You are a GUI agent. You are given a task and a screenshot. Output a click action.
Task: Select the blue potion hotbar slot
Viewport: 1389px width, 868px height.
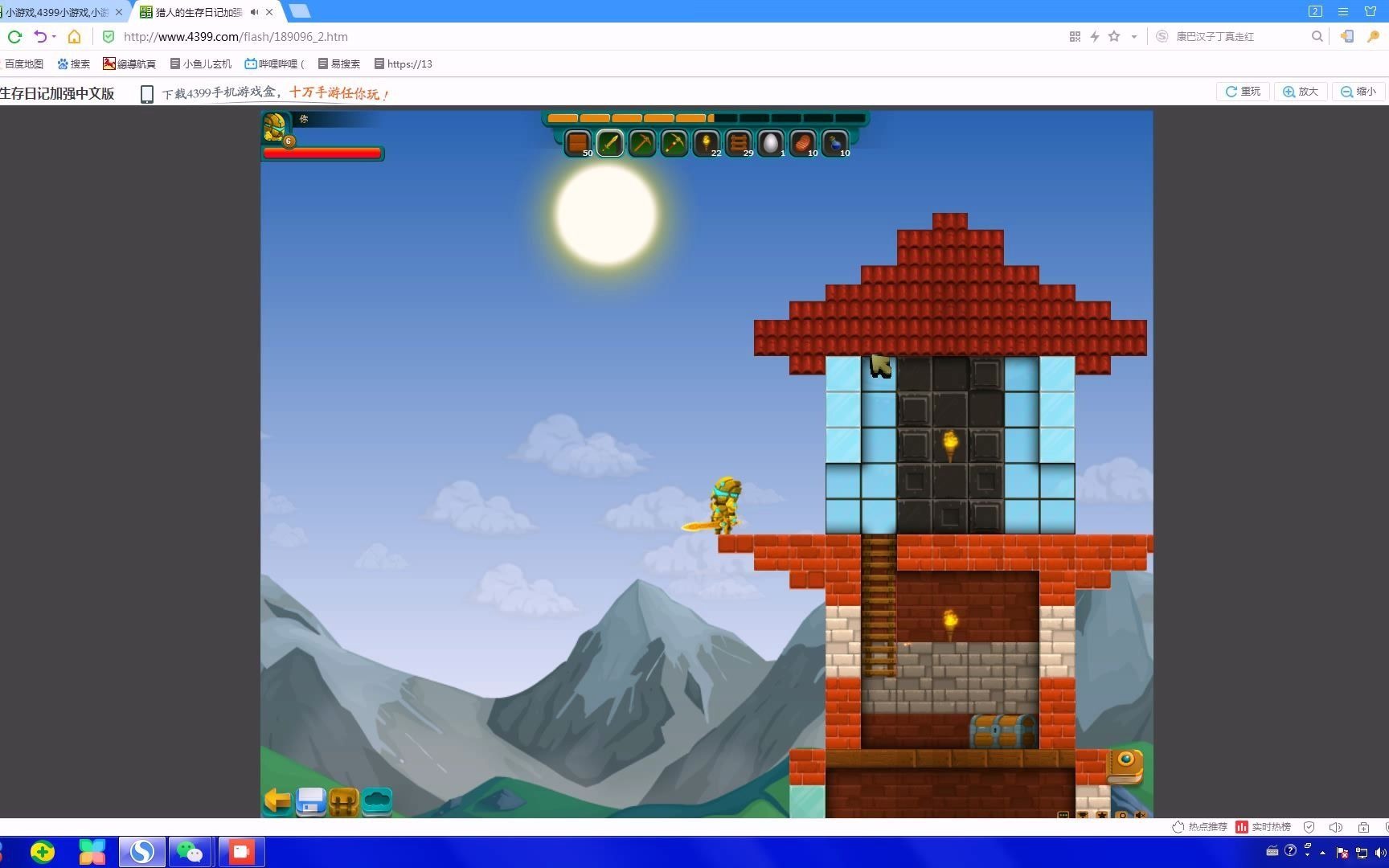835,143
